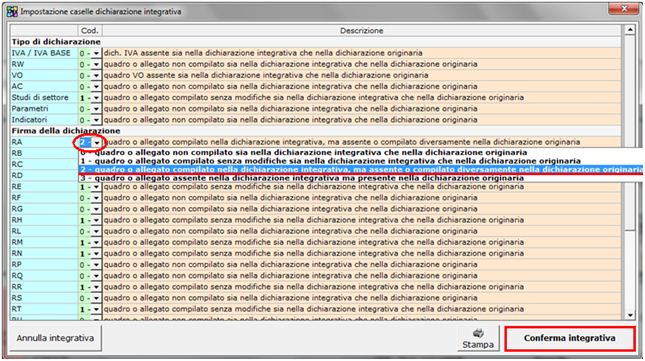
Task: Click the Stampa printer icon
Action: 478,333
